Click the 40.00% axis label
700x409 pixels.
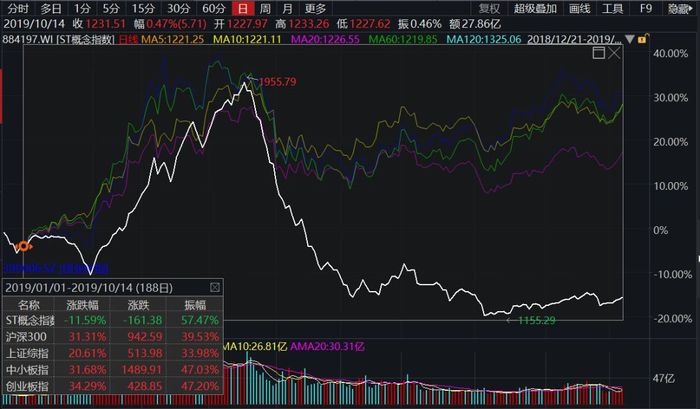671,53
